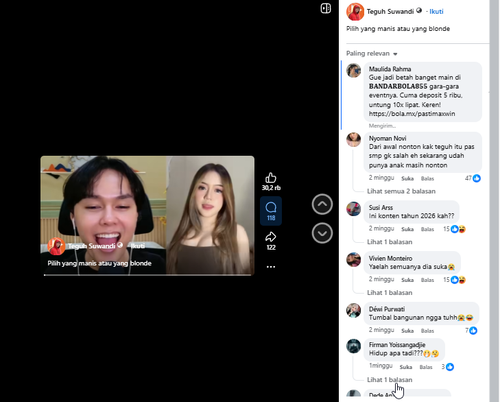Open Teguh Suwandi's profile avatar in header
This screenshot has height=402, width=500.
click(x=355, y=12)
